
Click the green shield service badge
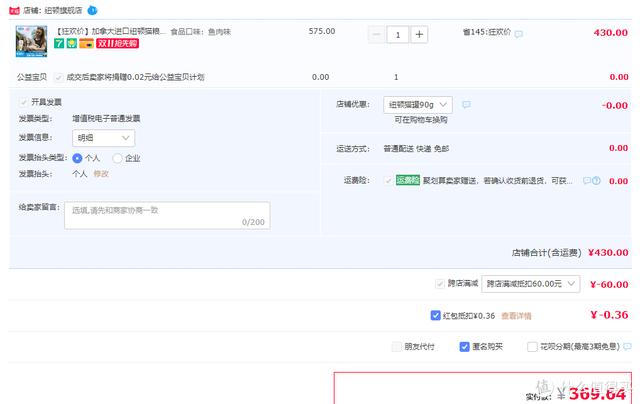pos(72,43)
